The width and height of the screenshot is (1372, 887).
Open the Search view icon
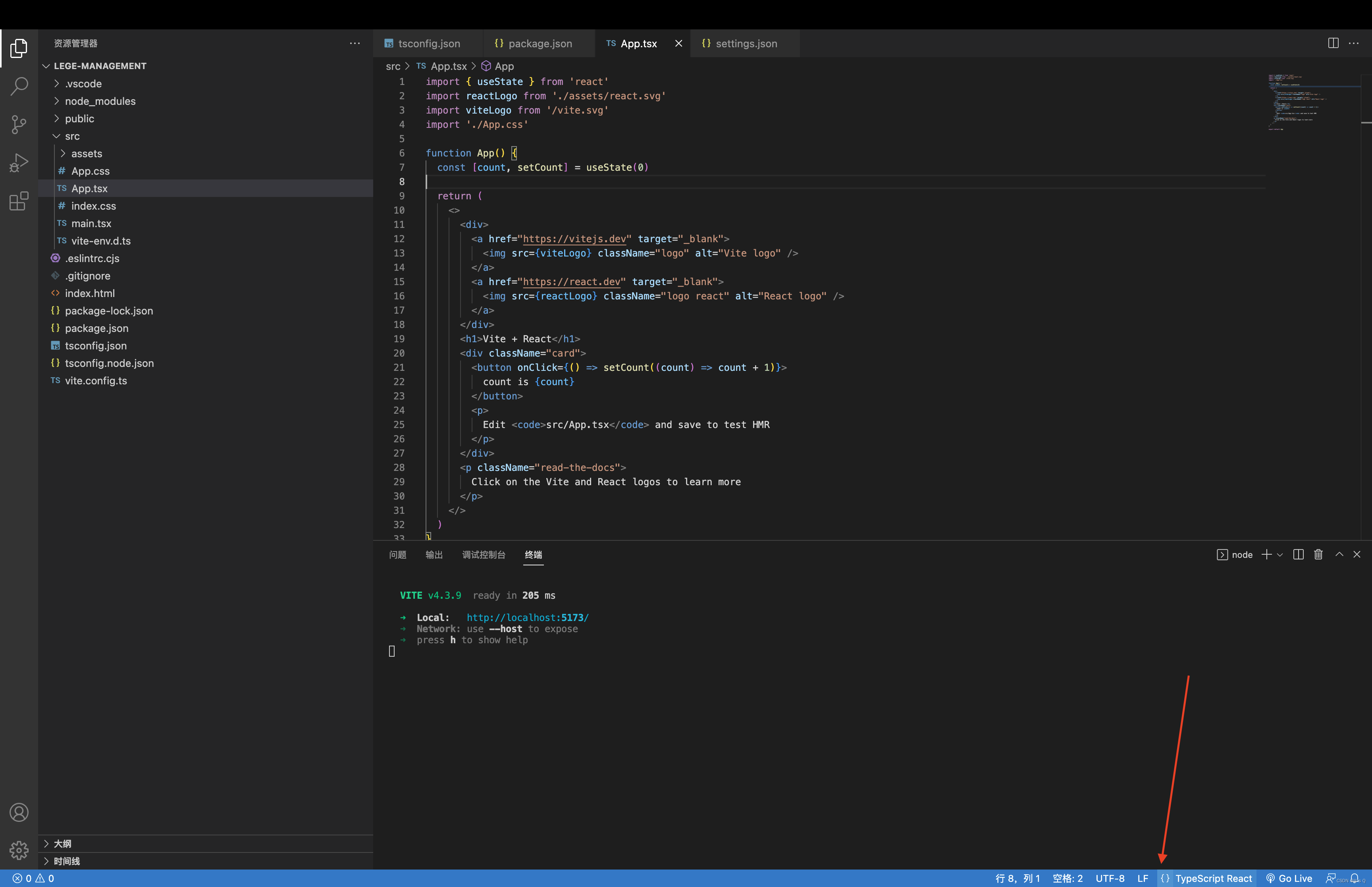pyautogui.click(x=18, y=87)
